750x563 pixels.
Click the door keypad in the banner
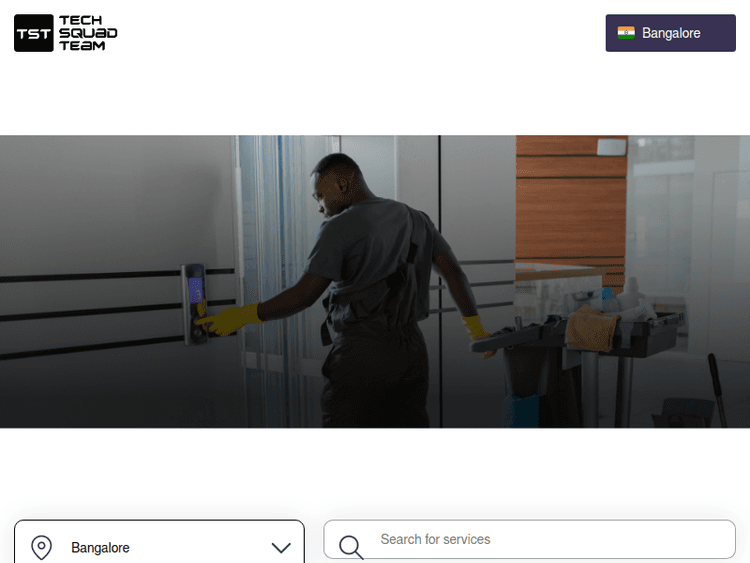point(194,304)
